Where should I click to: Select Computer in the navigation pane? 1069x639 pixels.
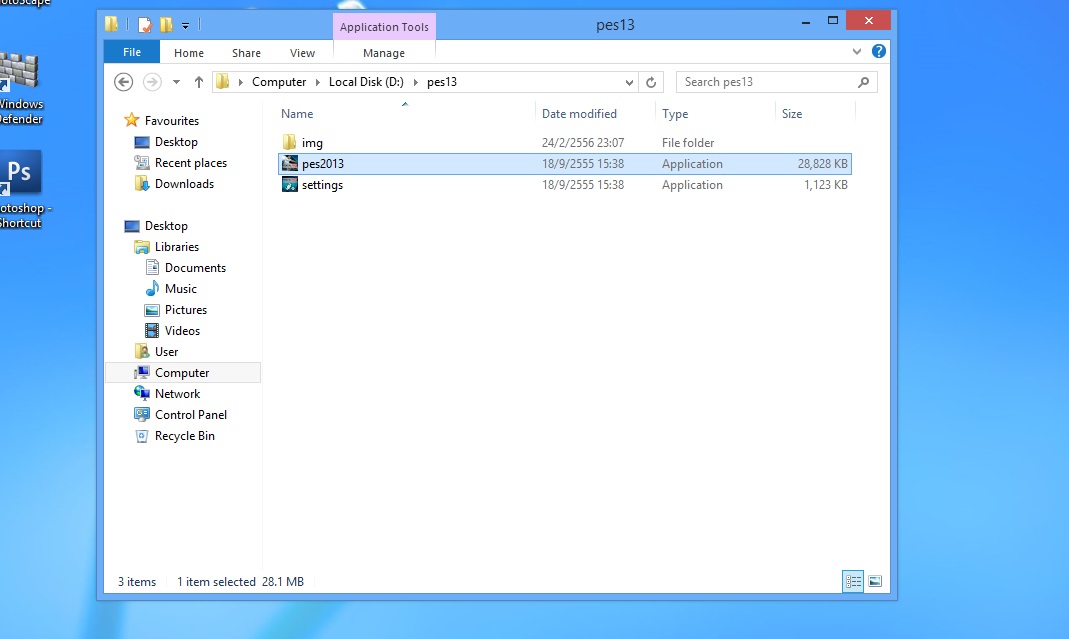click(182, 373)
